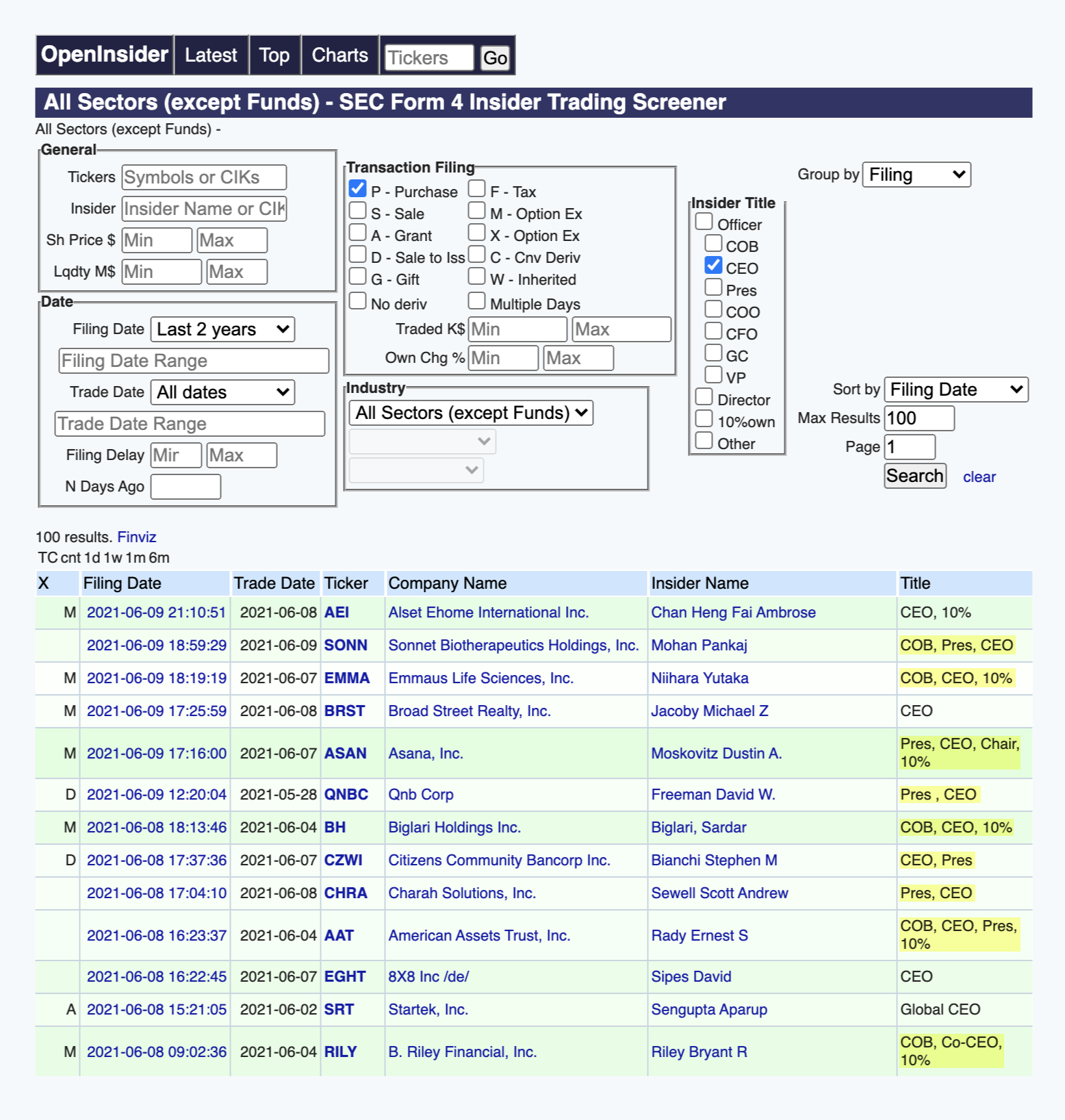Viewport: 1065px width, 1120px height.
Task: Click the Page number field
Action: (910, 447)
